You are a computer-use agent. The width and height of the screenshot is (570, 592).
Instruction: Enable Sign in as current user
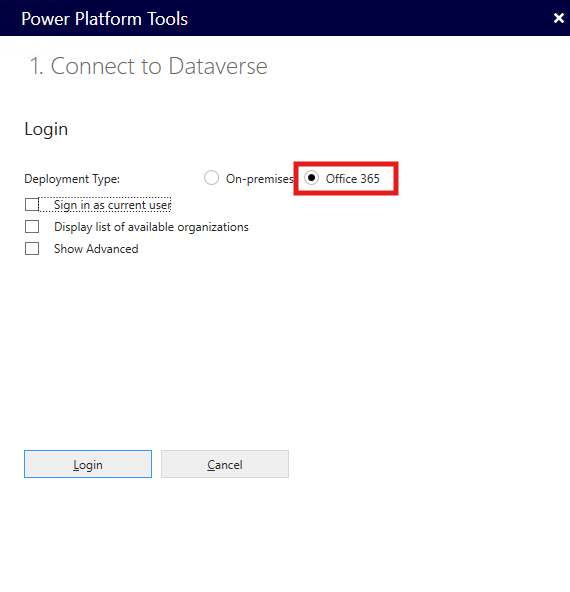pos(32,205)
